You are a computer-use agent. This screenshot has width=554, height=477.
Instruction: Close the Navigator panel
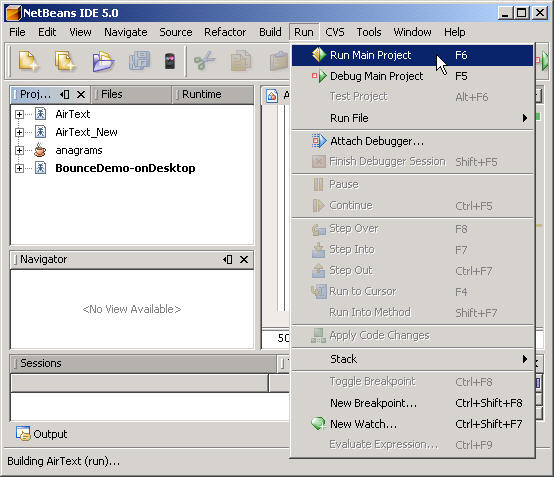coord(244,259)
